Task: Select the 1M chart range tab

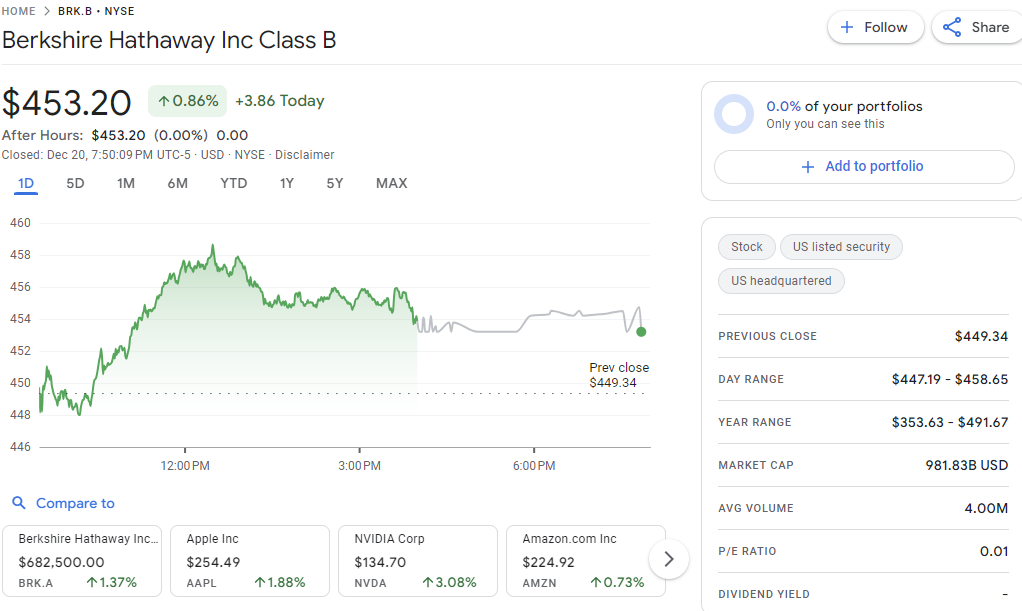Action: point(126,183)
